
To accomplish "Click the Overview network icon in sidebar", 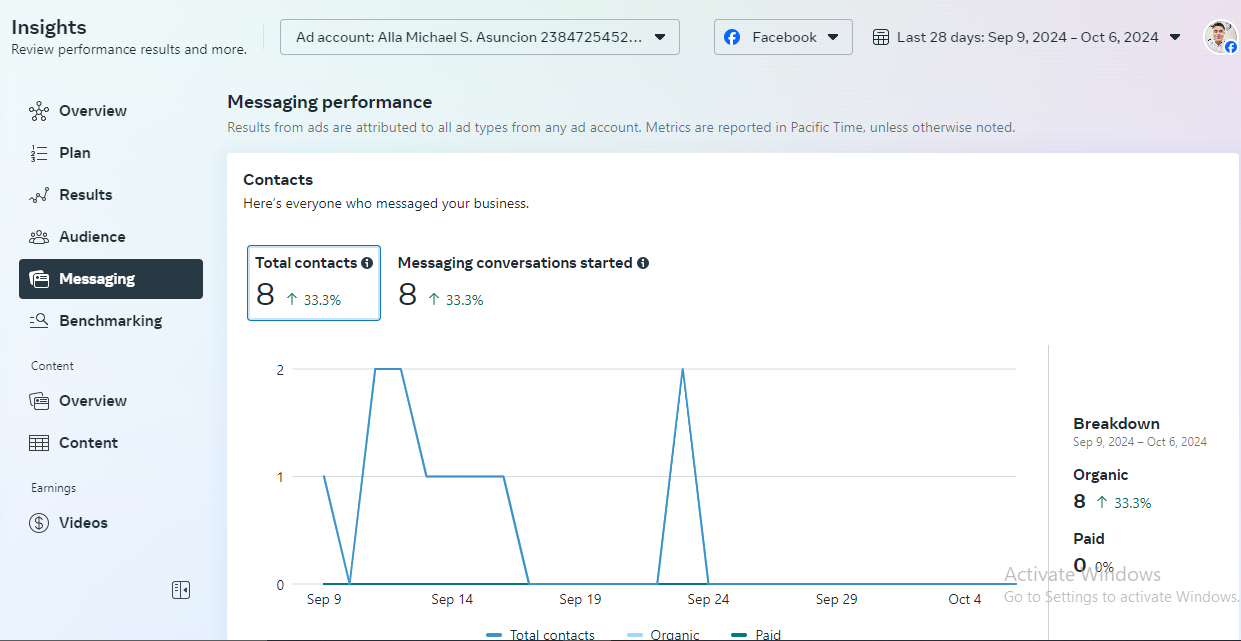I will click(39, 111).
